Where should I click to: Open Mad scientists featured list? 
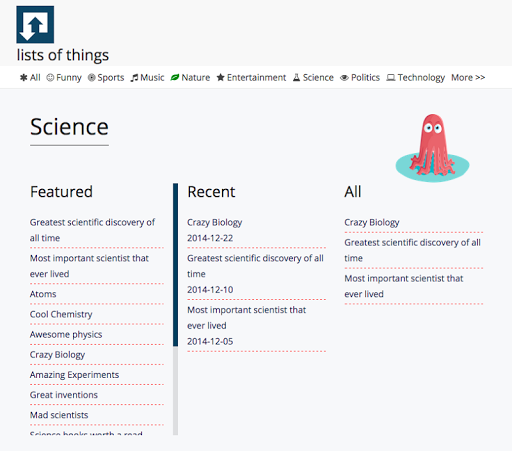pyautogui.click(x=59, y=415)
